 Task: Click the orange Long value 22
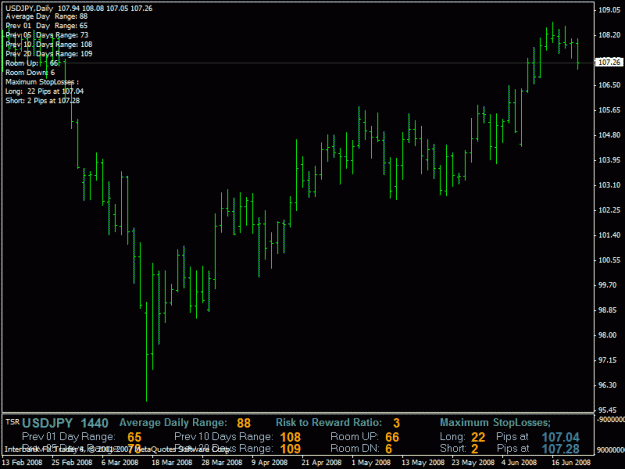(x=478, y=437)
